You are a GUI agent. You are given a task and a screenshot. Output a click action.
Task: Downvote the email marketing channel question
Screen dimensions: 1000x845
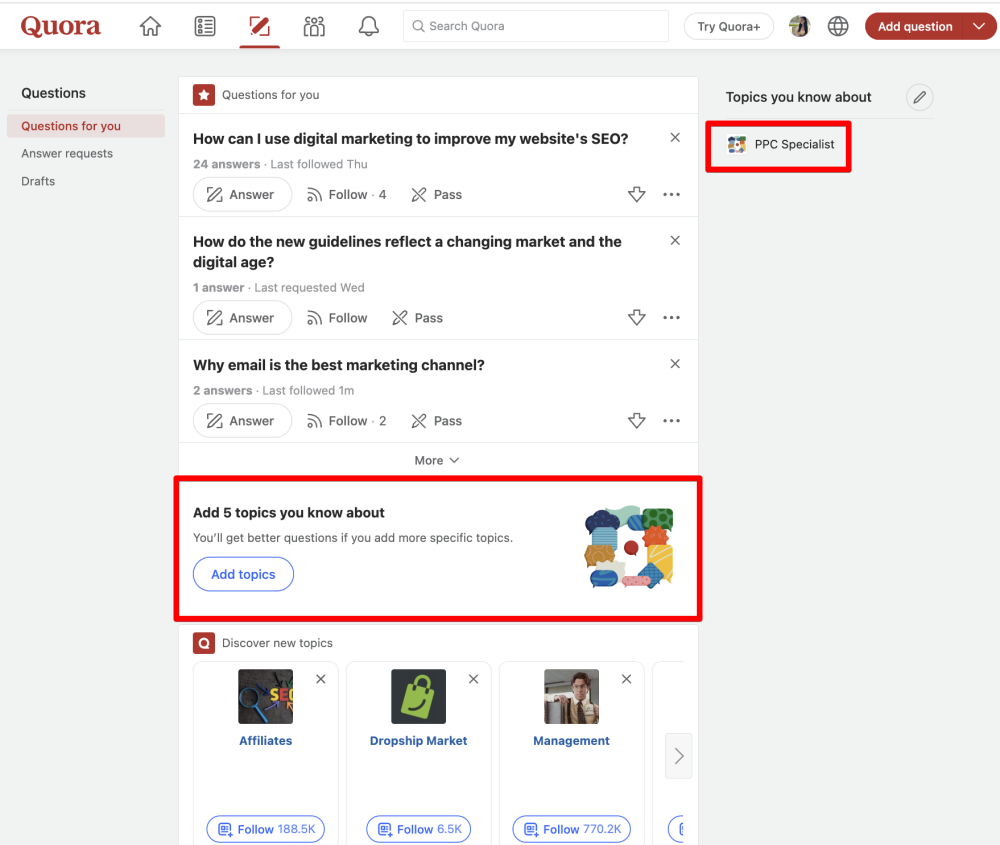pyautogui.click(x=636, y=421)
